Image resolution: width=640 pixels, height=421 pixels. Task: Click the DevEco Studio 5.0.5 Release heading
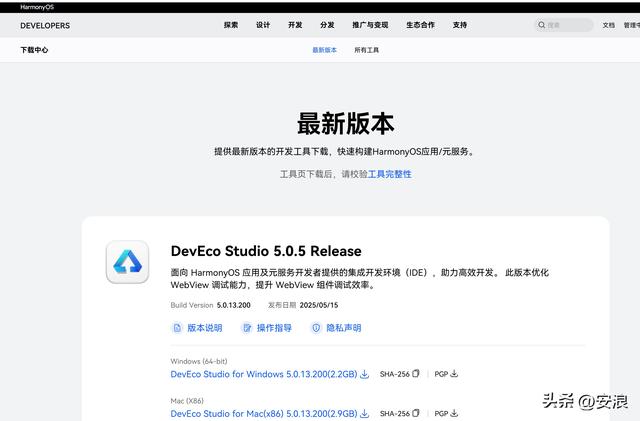pyautogui.click(x=266, y=251)
